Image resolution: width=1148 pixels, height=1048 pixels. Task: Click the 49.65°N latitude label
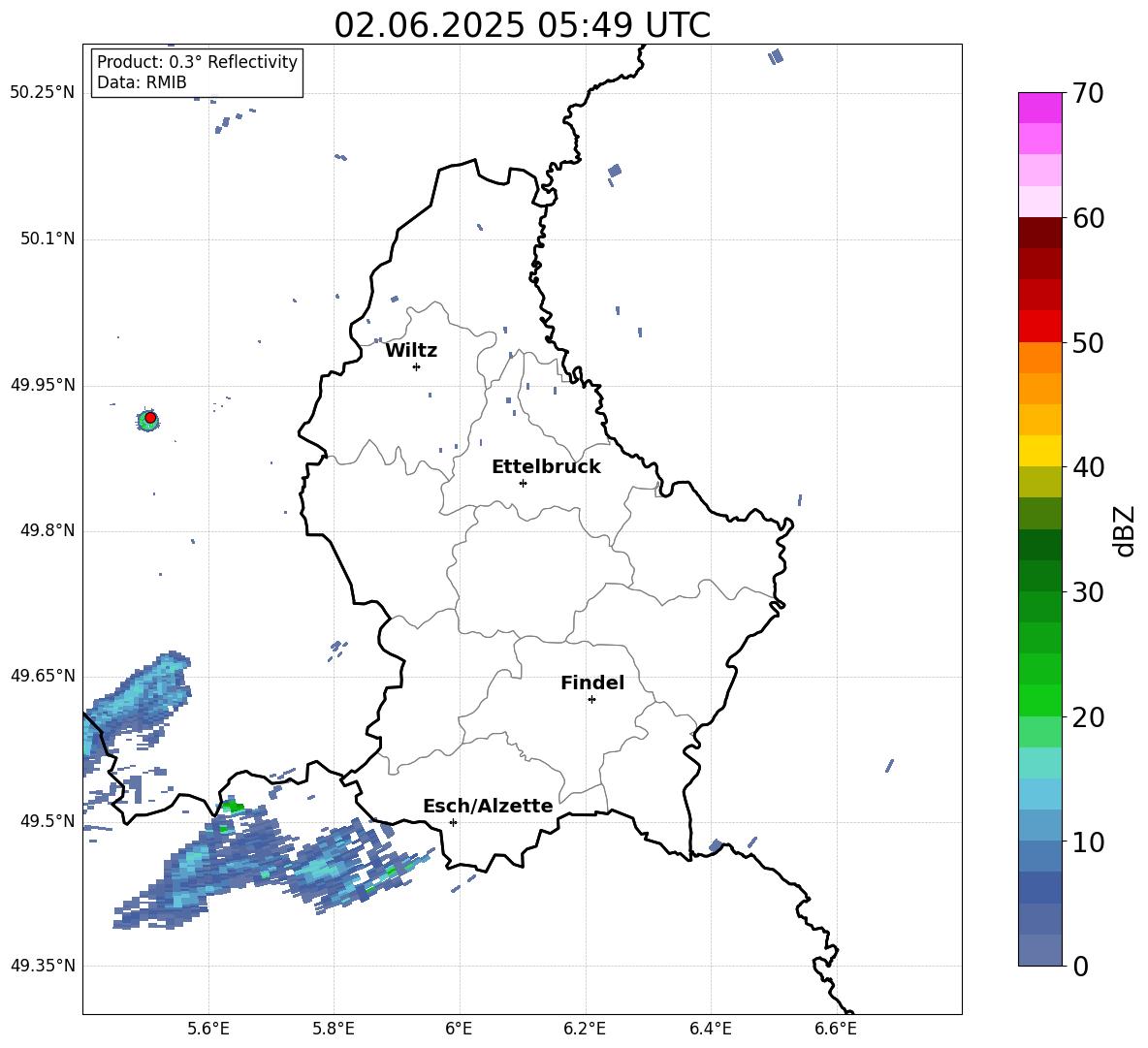pyautogui.click(x=43, y=676)
